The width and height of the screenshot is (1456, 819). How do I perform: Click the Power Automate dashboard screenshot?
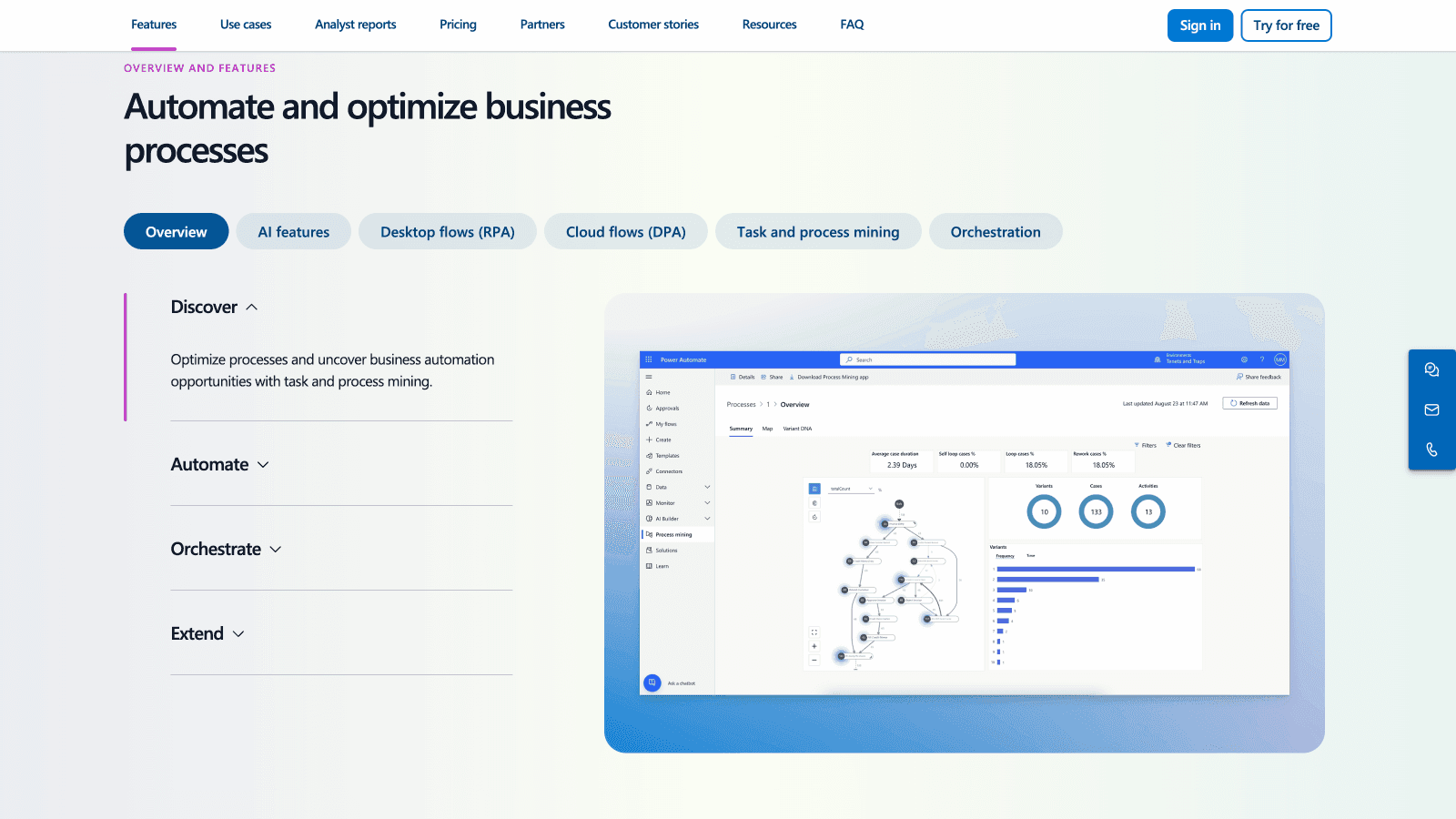964,522
